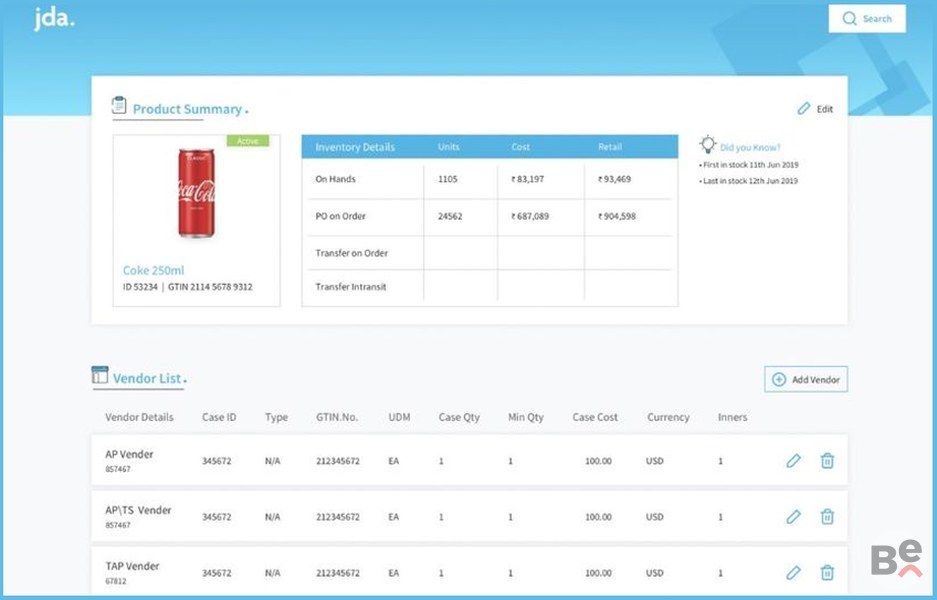Select the Transfer on Order row label
Image resolution: width=937 pixels, height=600 pixels.
[351, 253]
